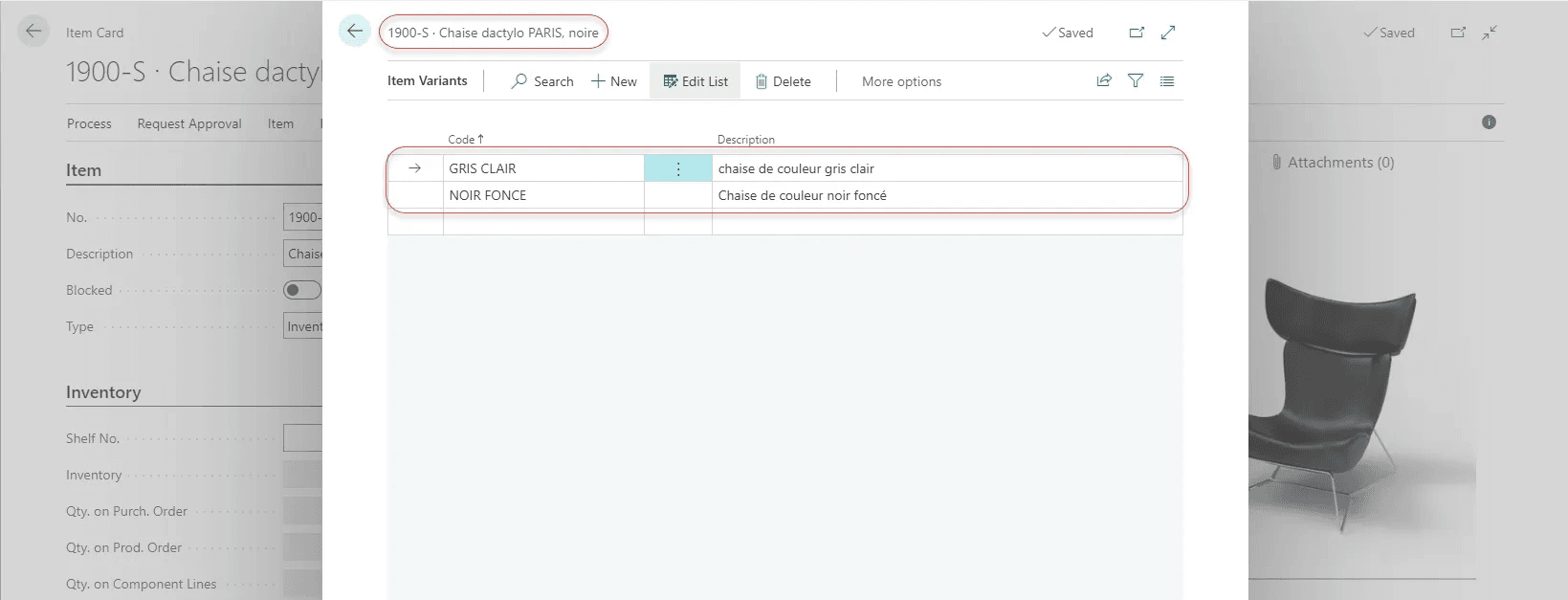Toggle the Blocked switch
Image resolution: width=1568 pixels, height=600 pixels.
click(x=301, y=290)
